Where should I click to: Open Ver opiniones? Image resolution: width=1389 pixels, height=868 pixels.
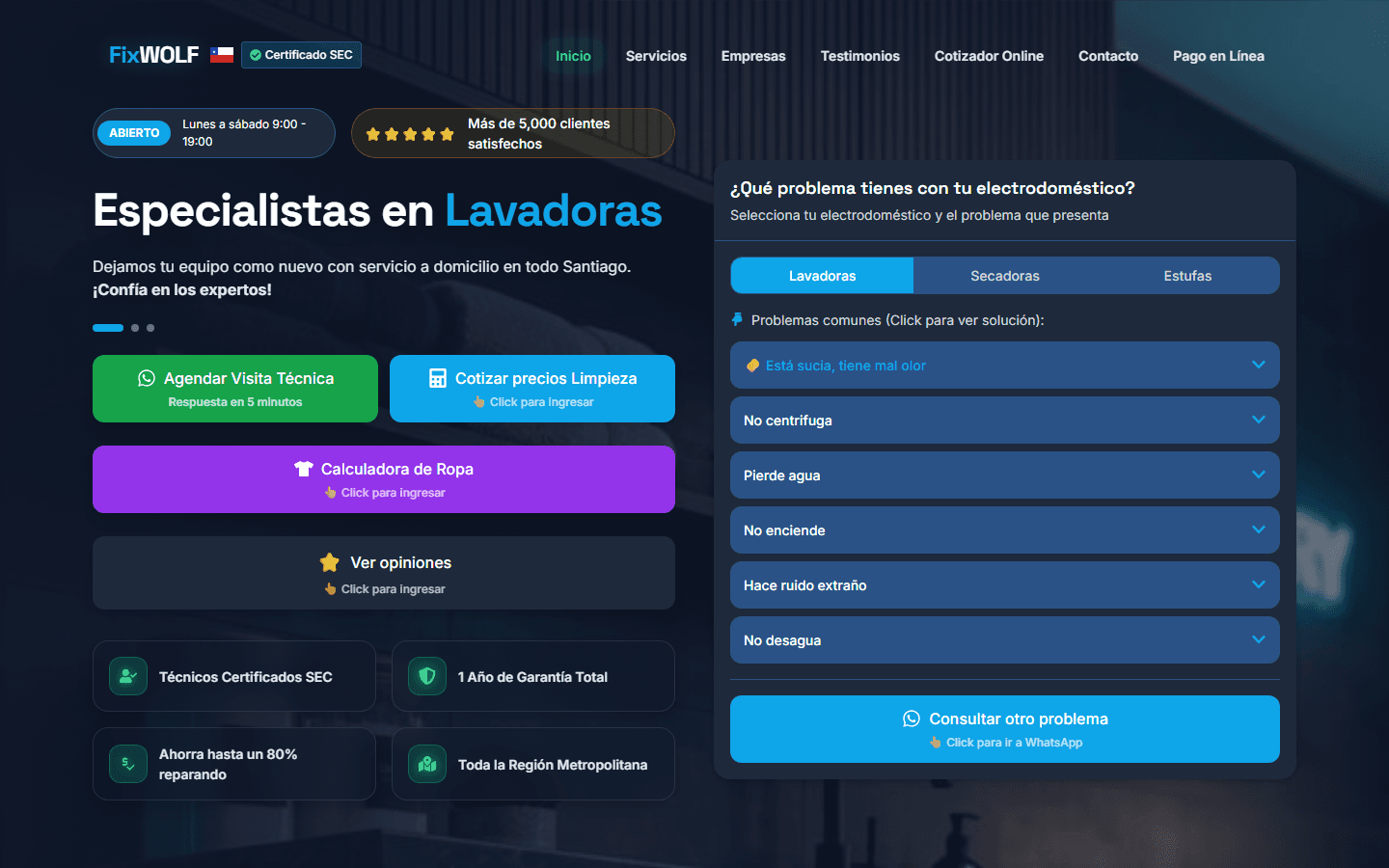click(x=384, y=573)
